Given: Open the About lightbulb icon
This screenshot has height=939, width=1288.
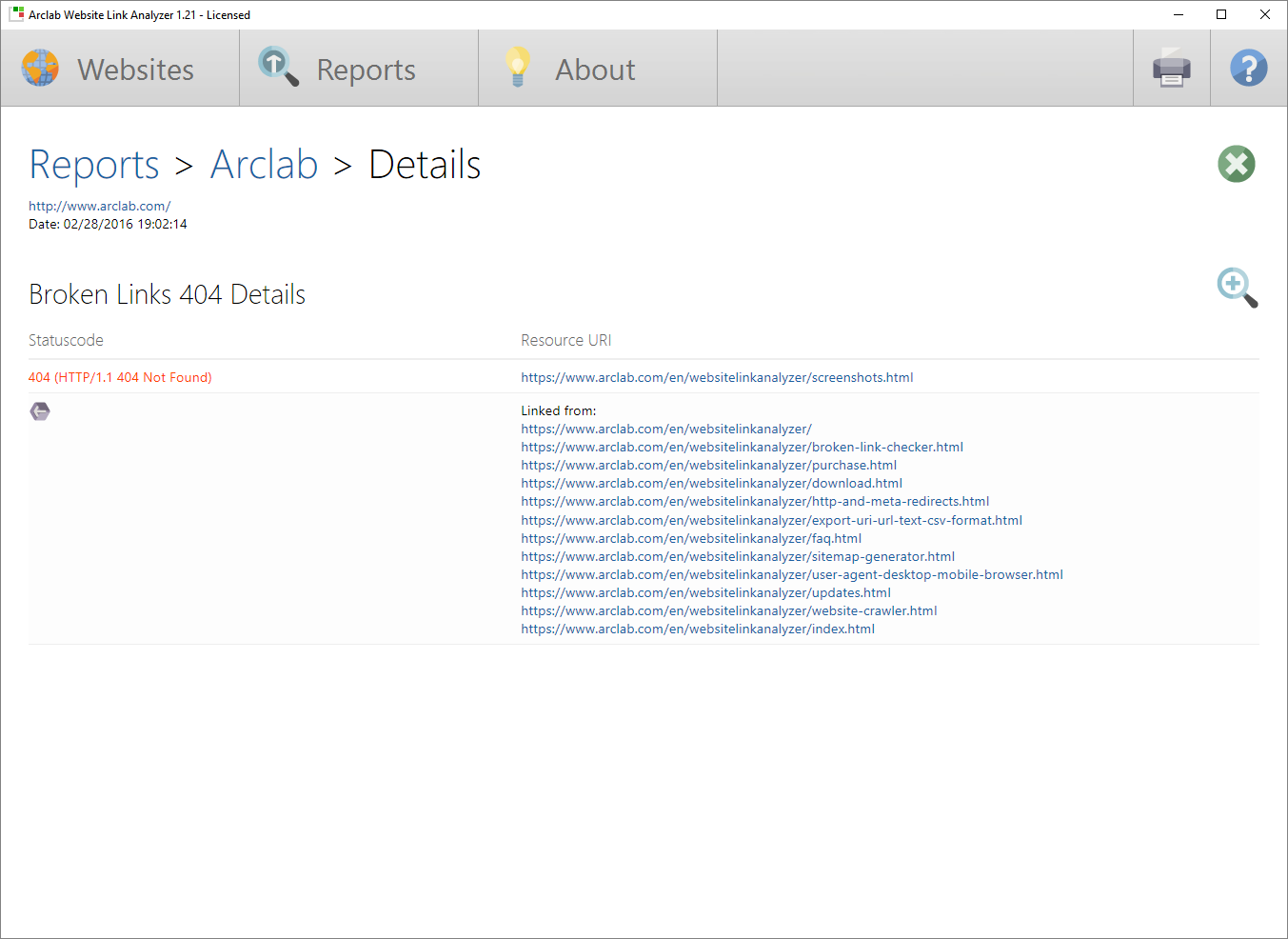Looking at the screenshot, I should tap(517, 68).
